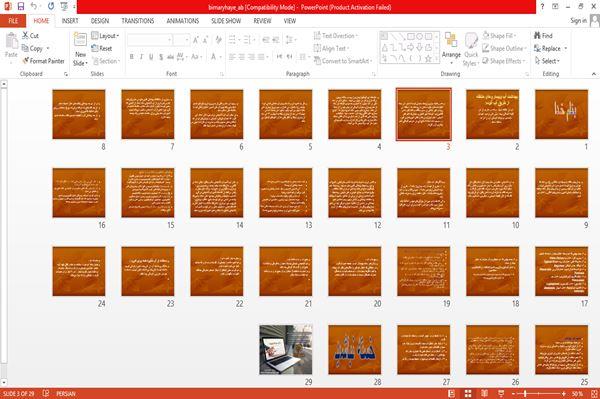This screenshot has height=399, width=600.
Task: Open the Arrange tool
Action: tap(451, 48)
